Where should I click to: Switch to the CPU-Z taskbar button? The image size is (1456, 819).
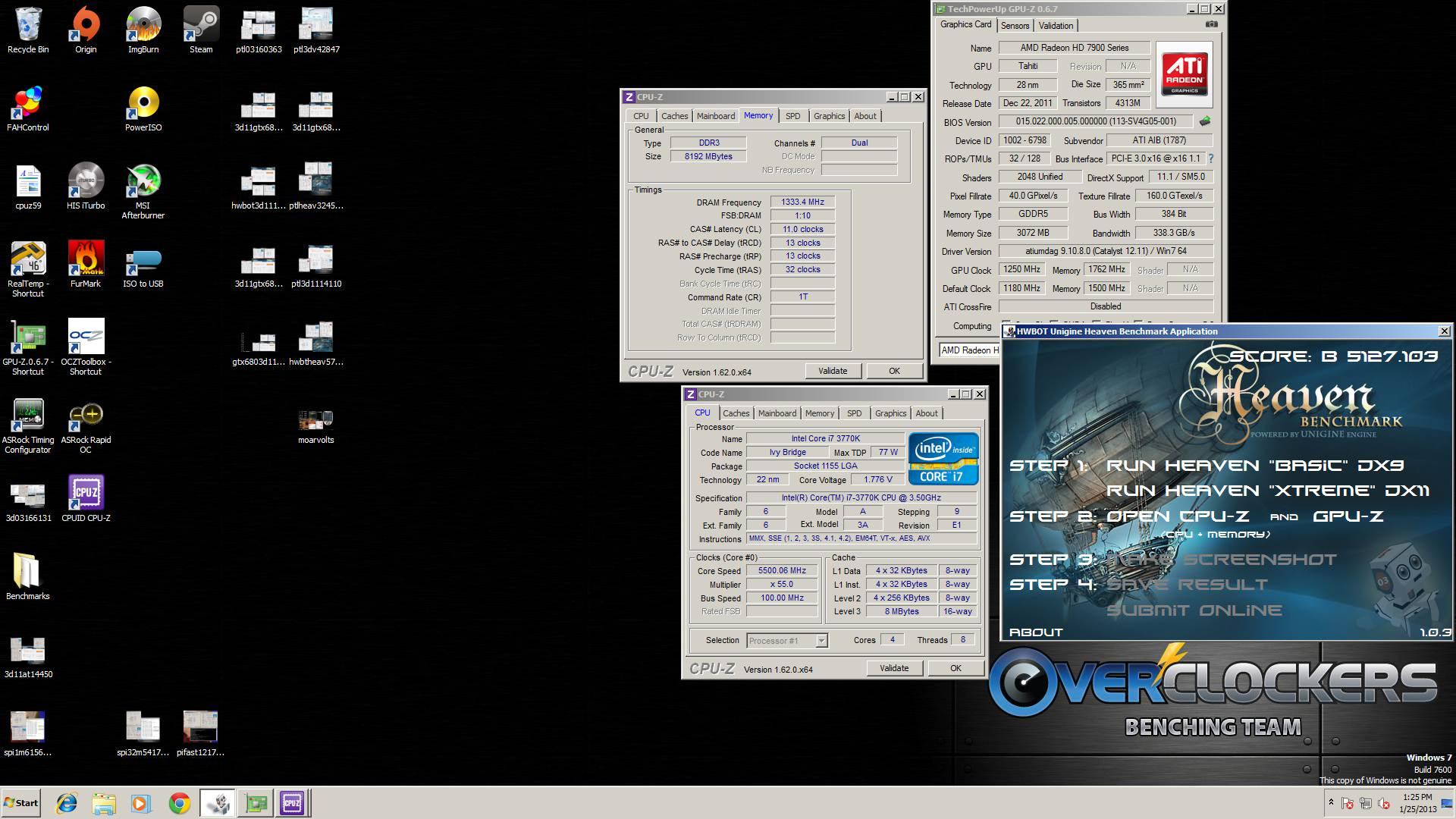(292, 803)
